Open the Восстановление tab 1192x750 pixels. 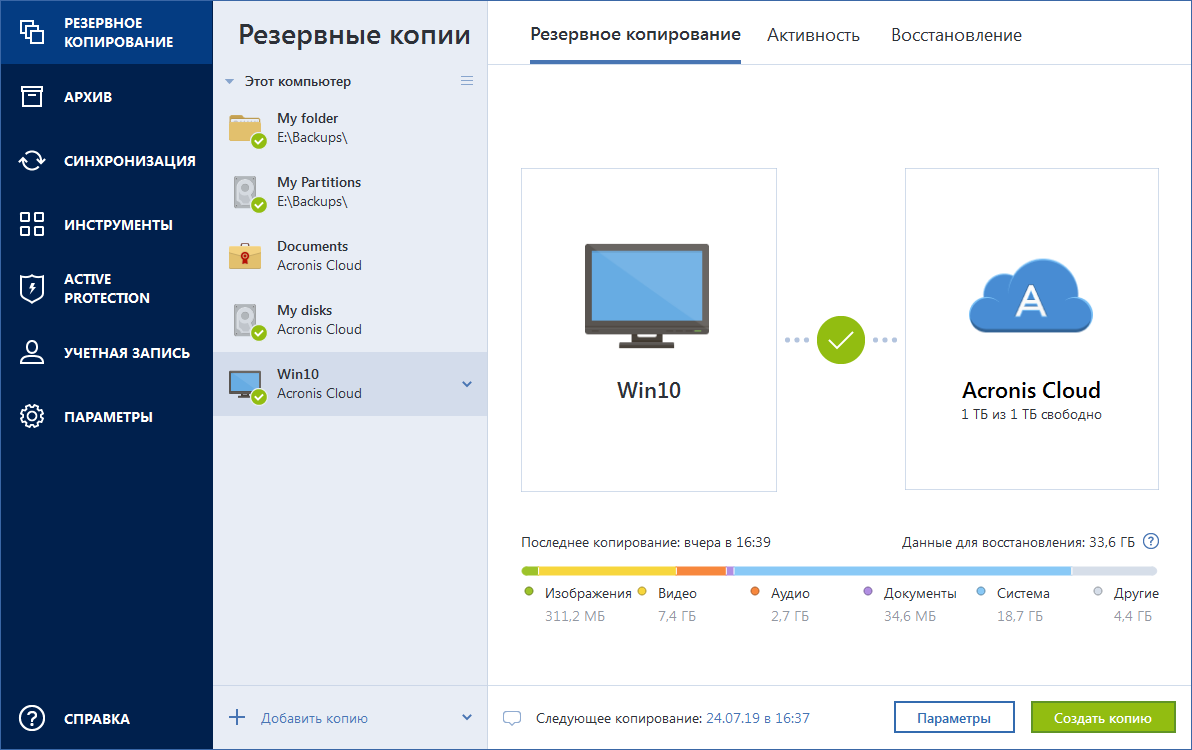[x=956, y=35]
